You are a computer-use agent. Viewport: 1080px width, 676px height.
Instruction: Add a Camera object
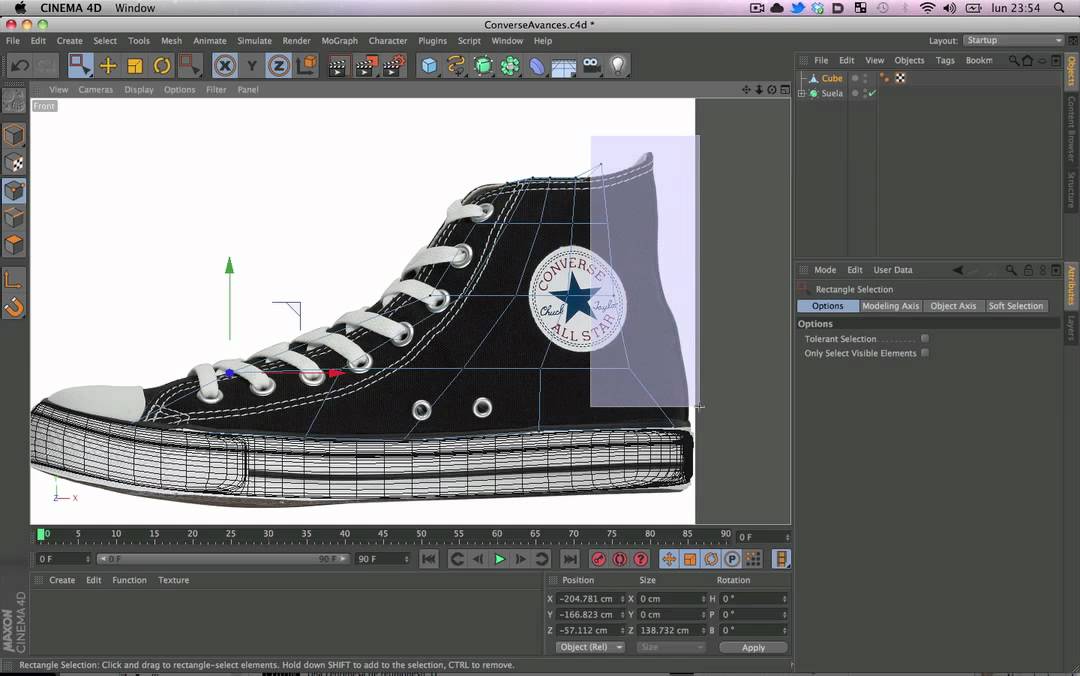[x=591, y=66]
